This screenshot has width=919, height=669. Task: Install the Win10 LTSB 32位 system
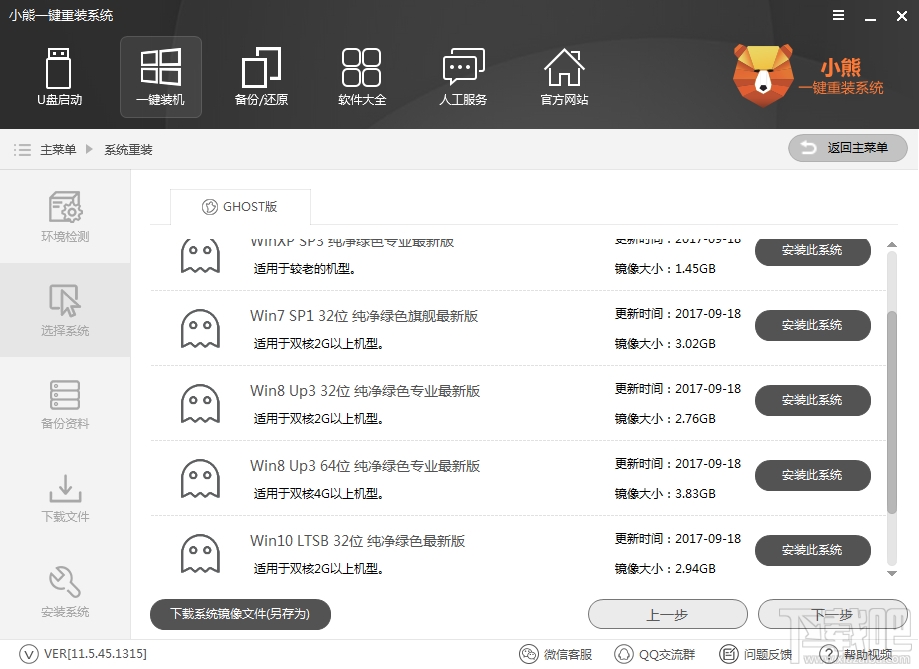(812, 551)
